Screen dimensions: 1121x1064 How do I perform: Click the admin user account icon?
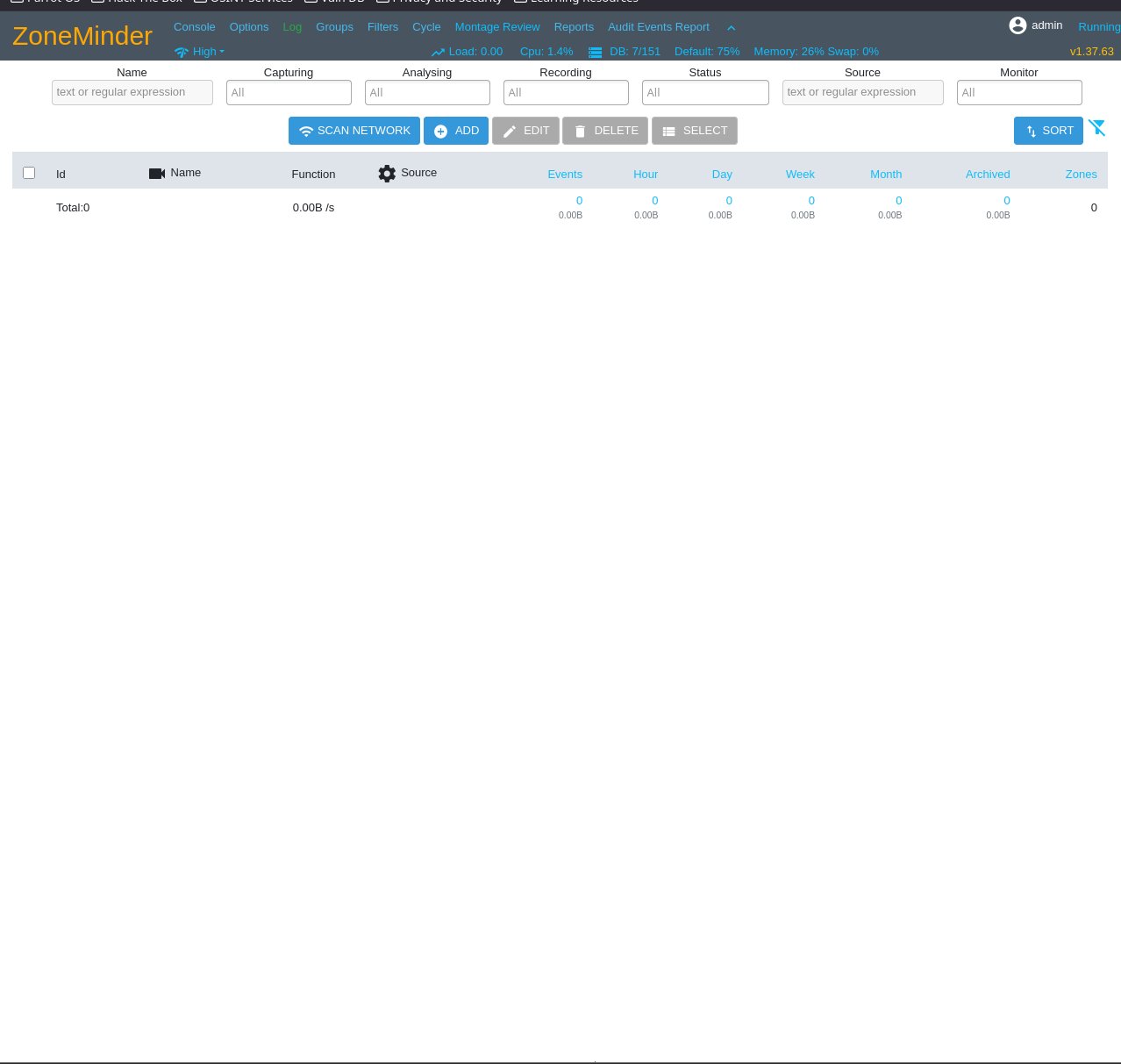coord(1017,25)
